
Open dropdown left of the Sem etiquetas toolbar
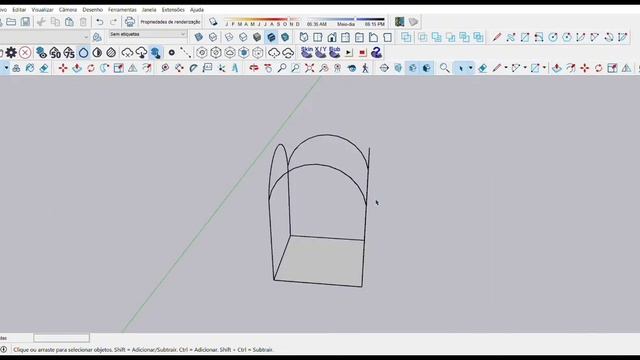coord(86,37)
